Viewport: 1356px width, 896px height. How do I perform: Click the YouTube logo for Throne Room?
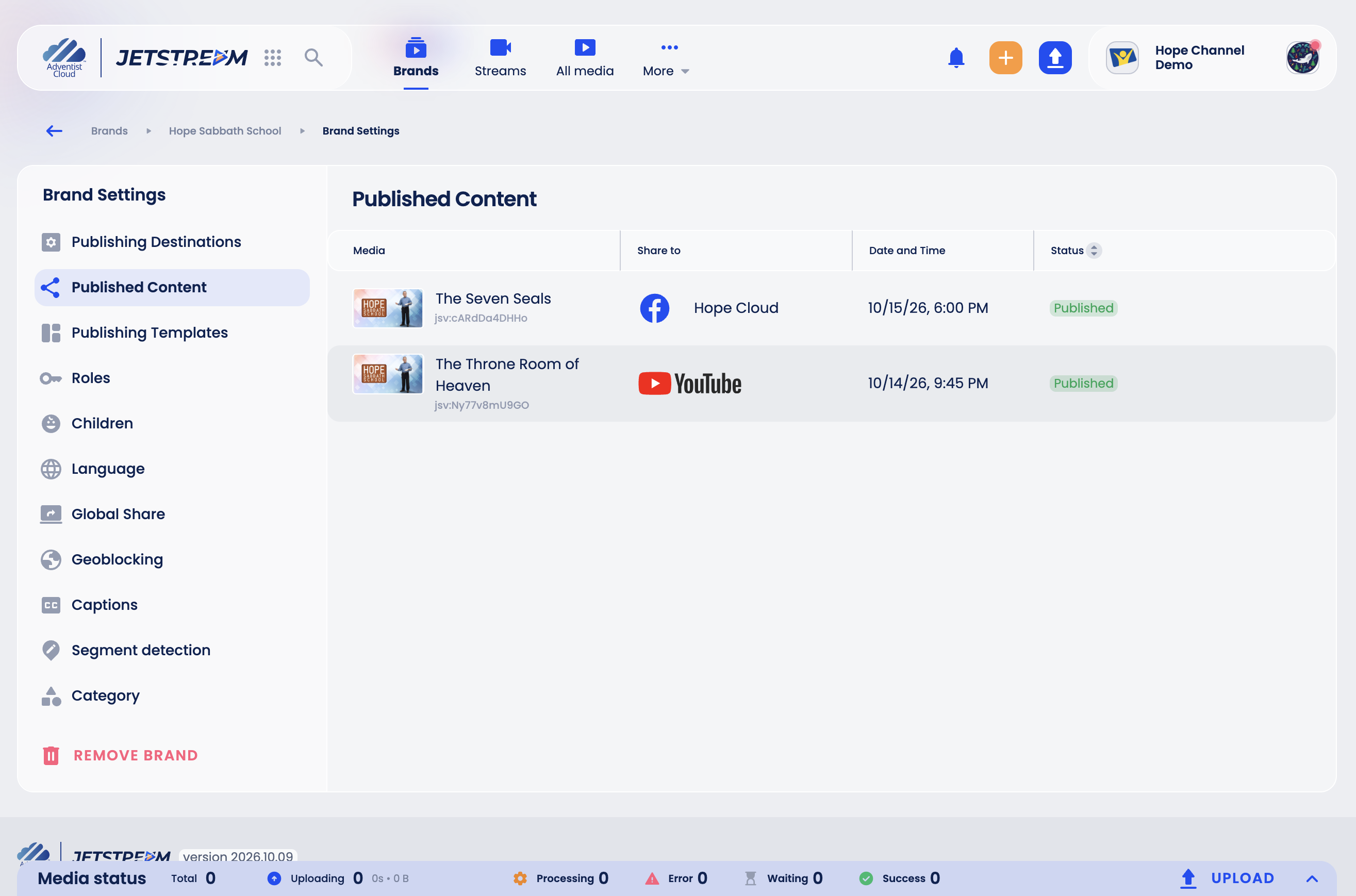click(690, 384)
